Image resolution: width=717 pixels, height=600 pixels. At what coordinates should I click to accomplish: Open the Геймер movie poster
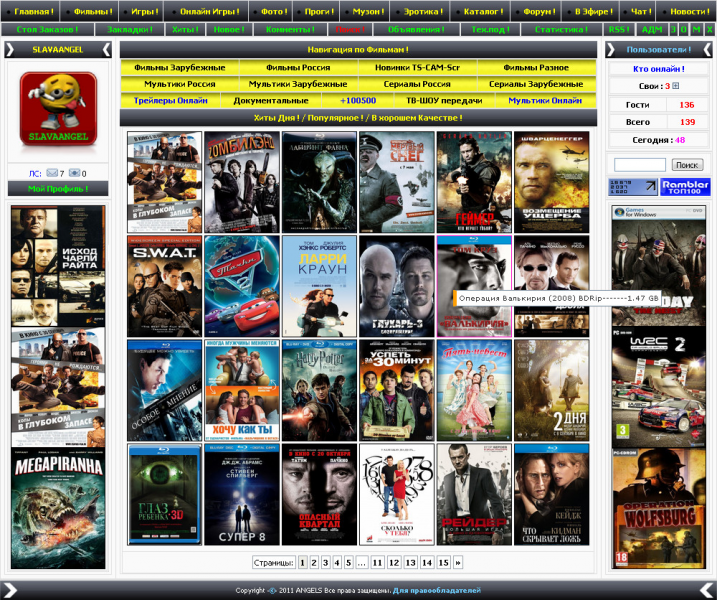click(474, 182)
